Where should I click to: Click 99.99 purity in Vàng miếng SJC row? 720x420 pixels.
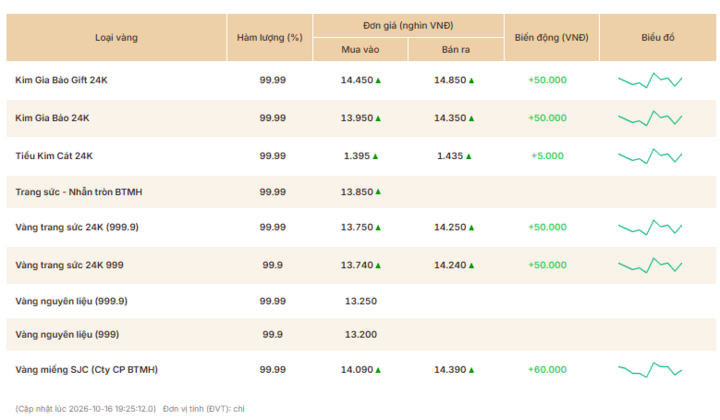click(273, 370)
